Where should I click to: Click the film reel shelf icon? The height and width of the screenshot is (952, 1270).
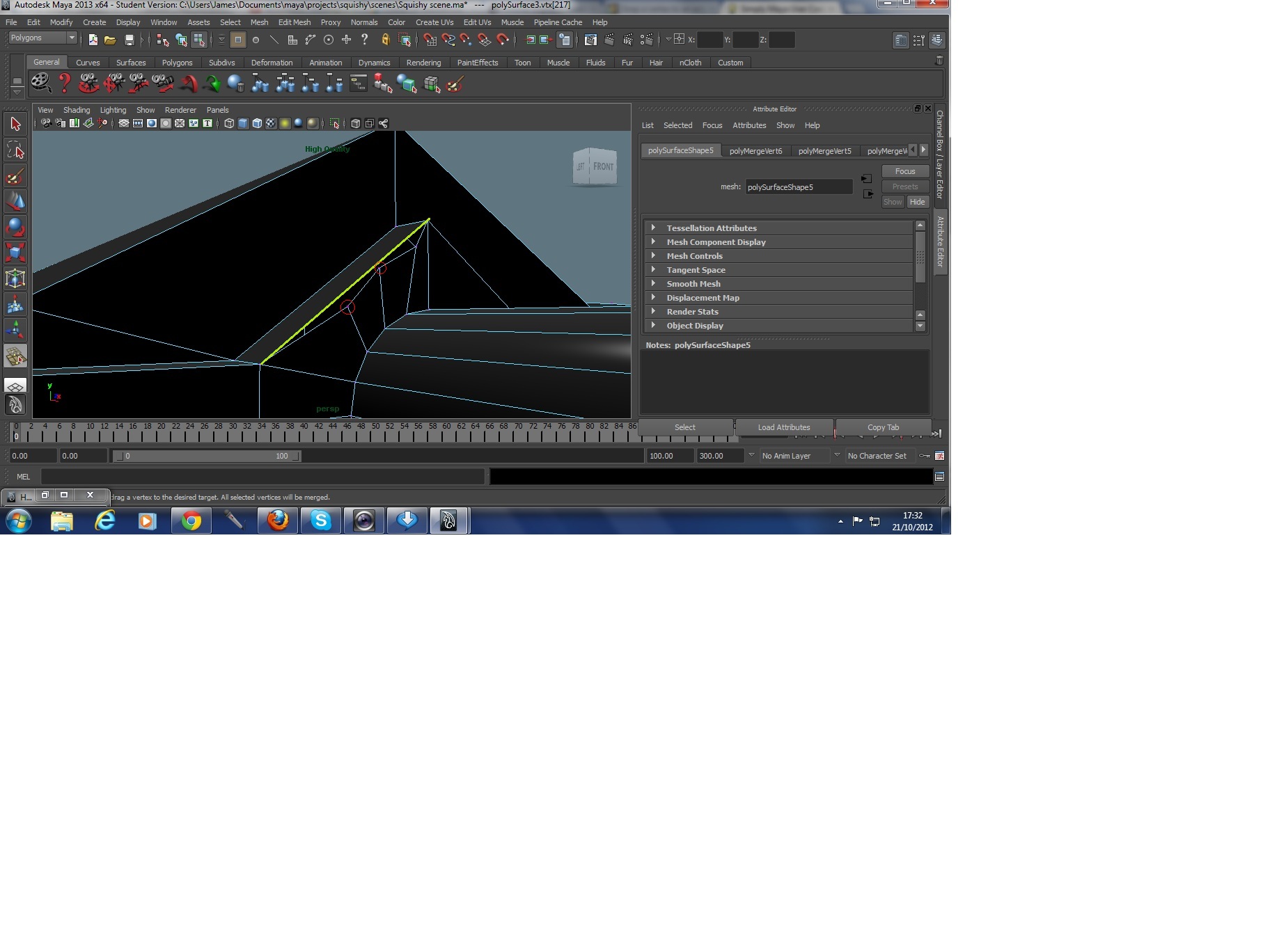click(x=41, y=84)
